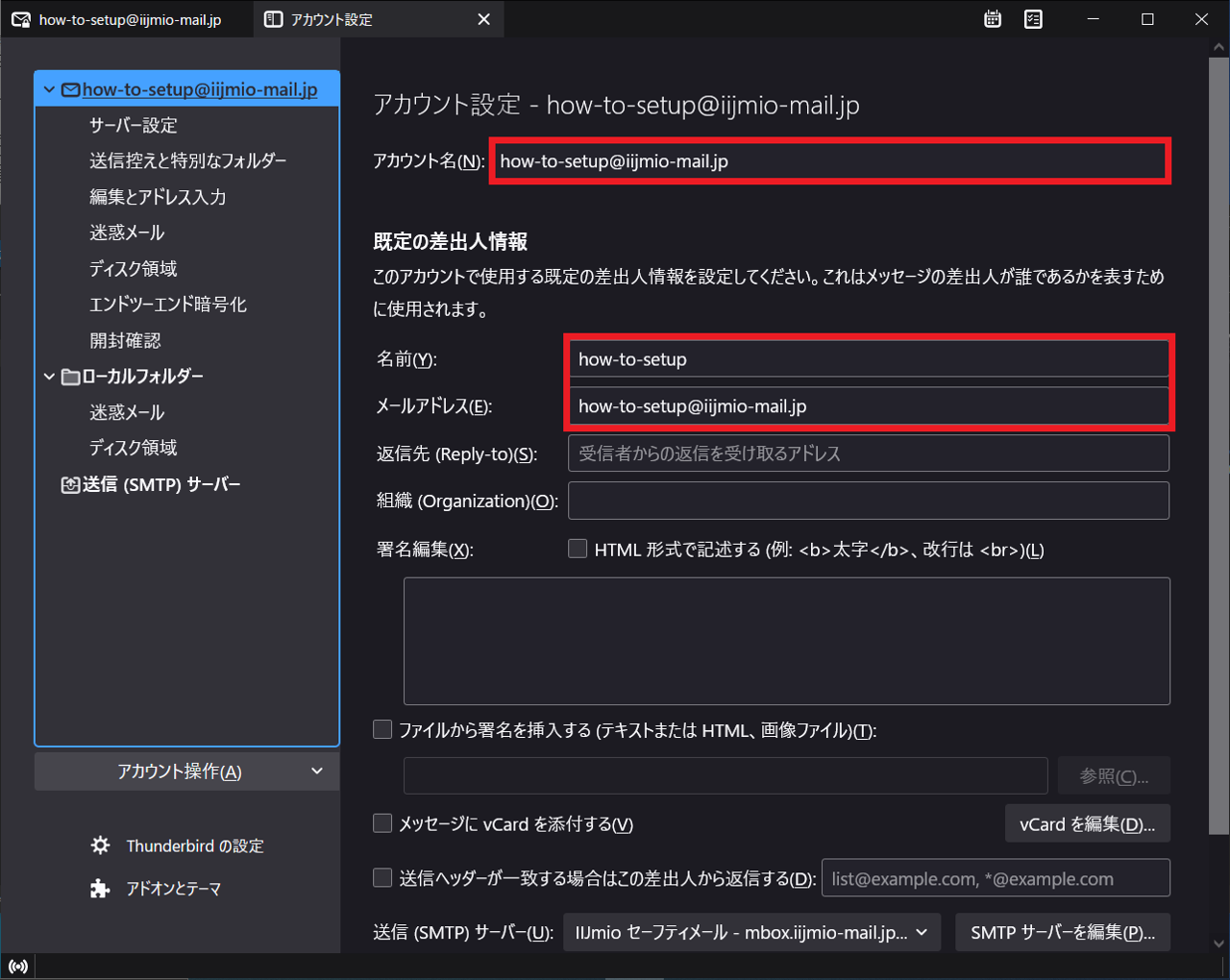Viewport: 1230px width, 980px height.
Task: Check メッセージに vCard を添付する
Action: coord(382,823)
